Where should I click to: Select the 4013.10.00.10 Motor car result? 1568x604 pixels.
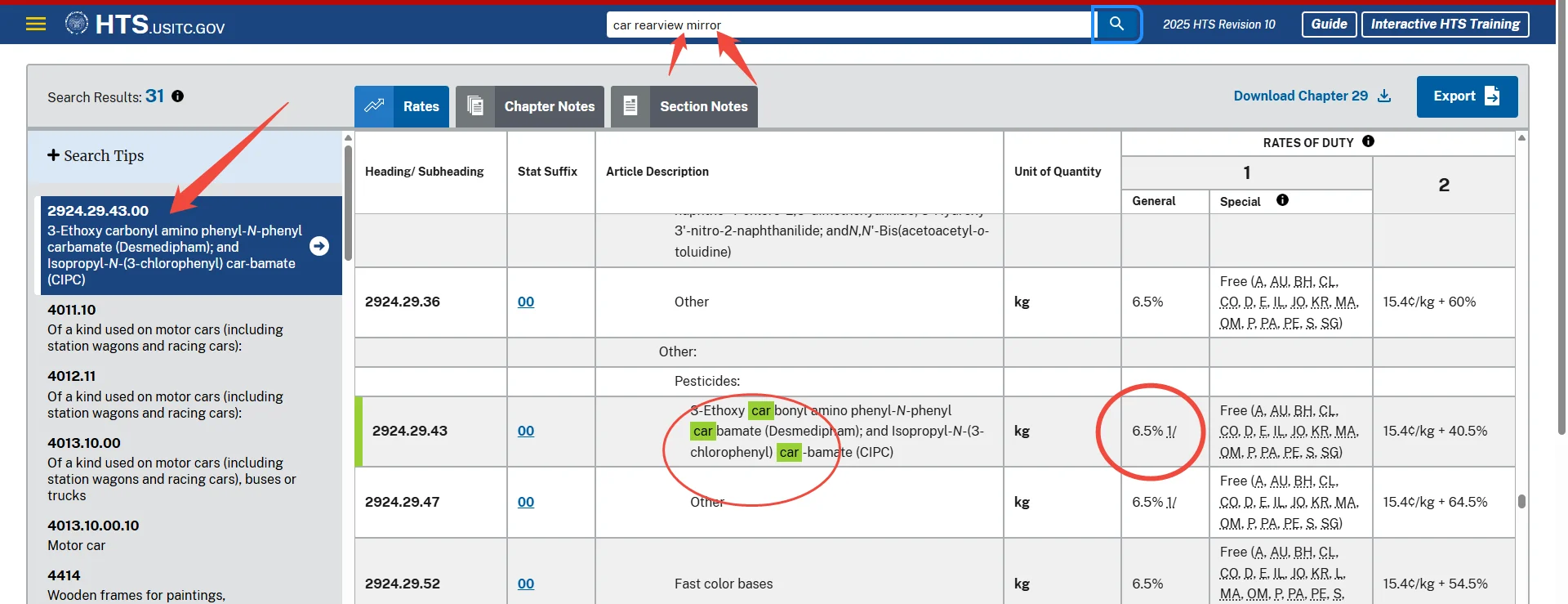[x=191, y=535]
